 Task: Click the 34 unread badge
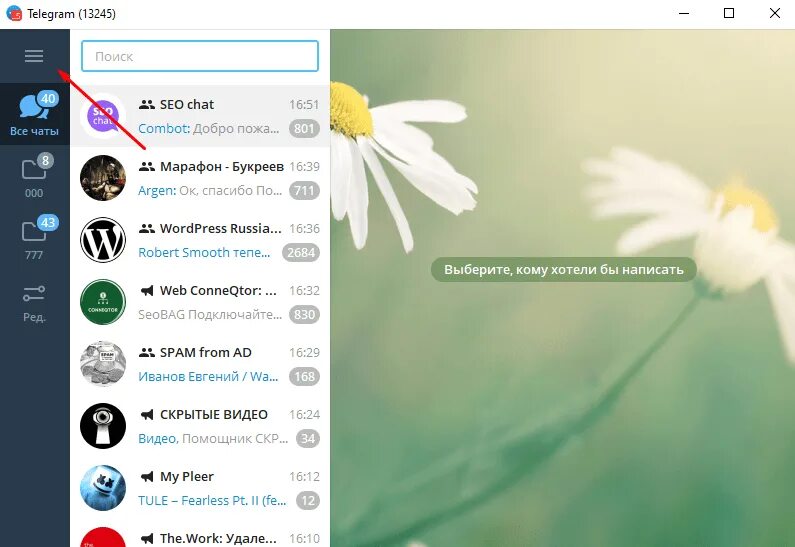[308, 439]
